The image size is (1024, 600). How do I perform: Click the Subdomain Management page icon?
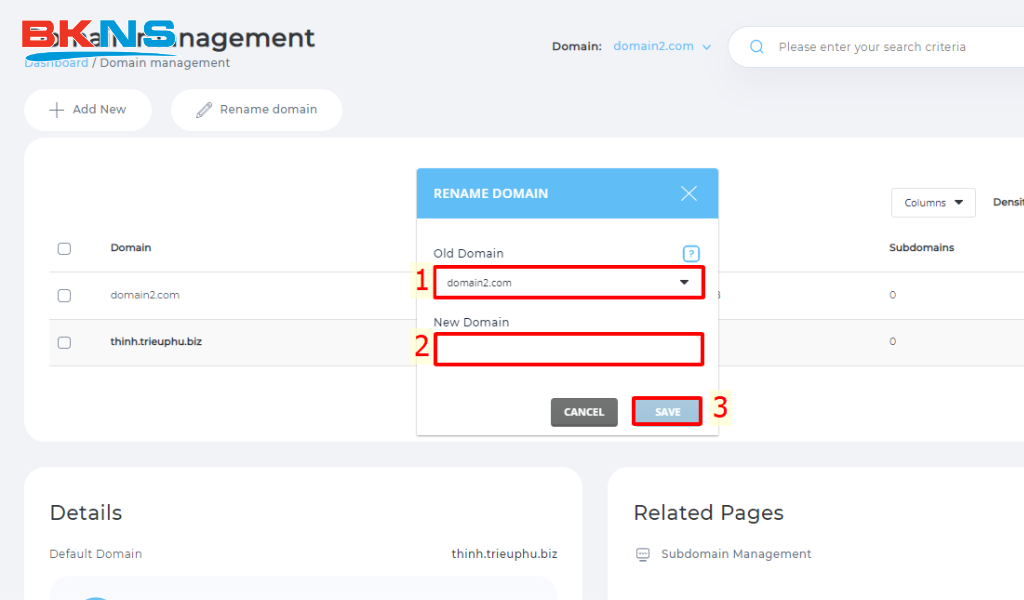[x=643, y=554]
